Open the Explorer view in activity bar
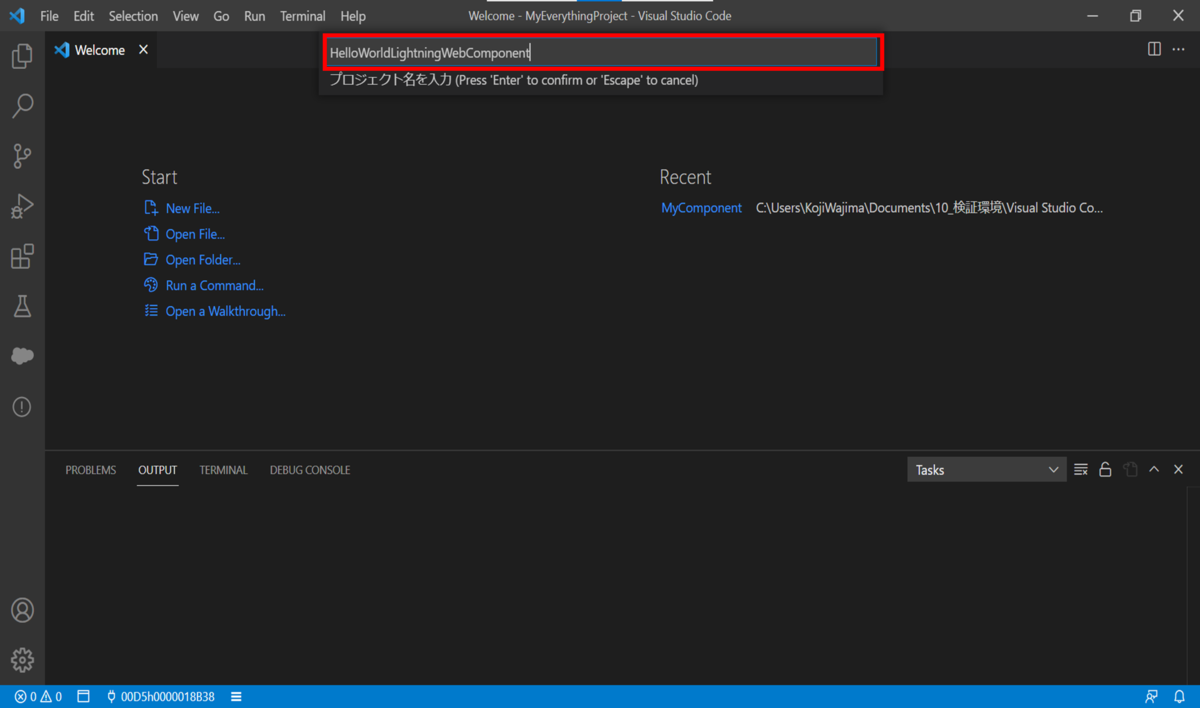The height and width of the screenshot is (708, 1200). click(22, 56)
